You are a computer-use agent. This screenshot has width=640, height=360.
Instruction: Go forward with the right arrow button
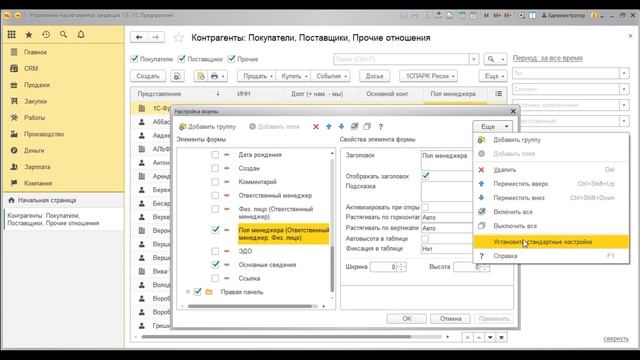pos(156,37)
